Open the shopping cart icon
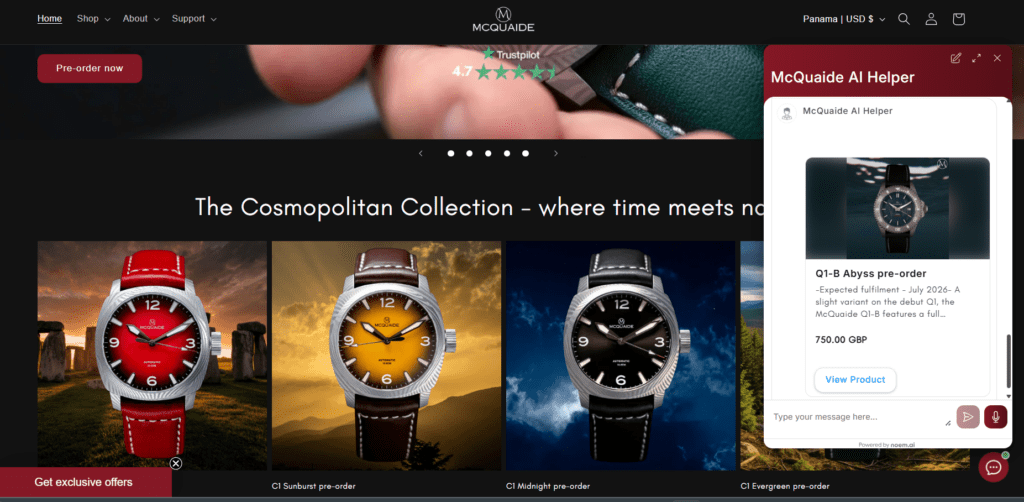This screenshot has height=502, width=1024. pos(959,19)
